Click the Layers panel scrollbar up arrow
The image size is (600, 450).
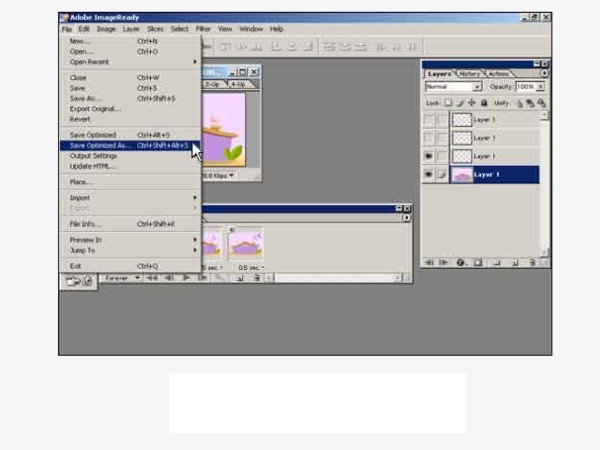(x=544, y=115)
